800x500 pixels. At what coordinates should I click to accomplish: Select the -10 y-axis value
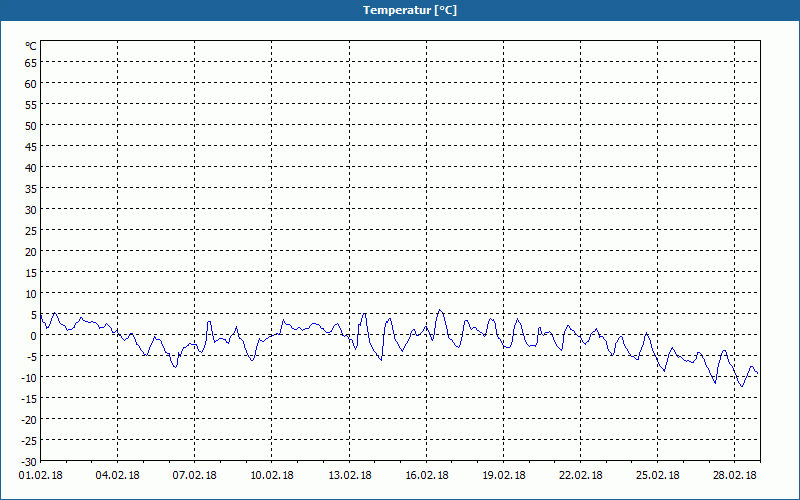click(29, 378)
